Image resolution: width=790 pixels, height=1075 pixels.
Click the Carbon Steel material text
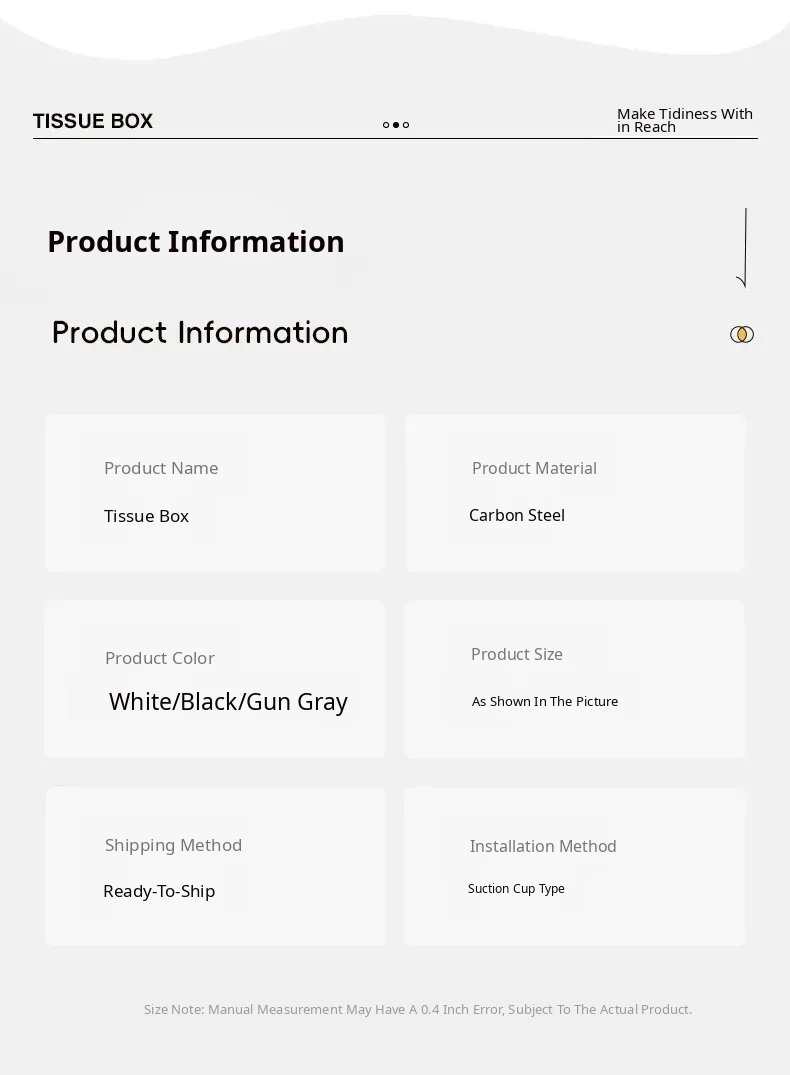(x=517, y=515)
